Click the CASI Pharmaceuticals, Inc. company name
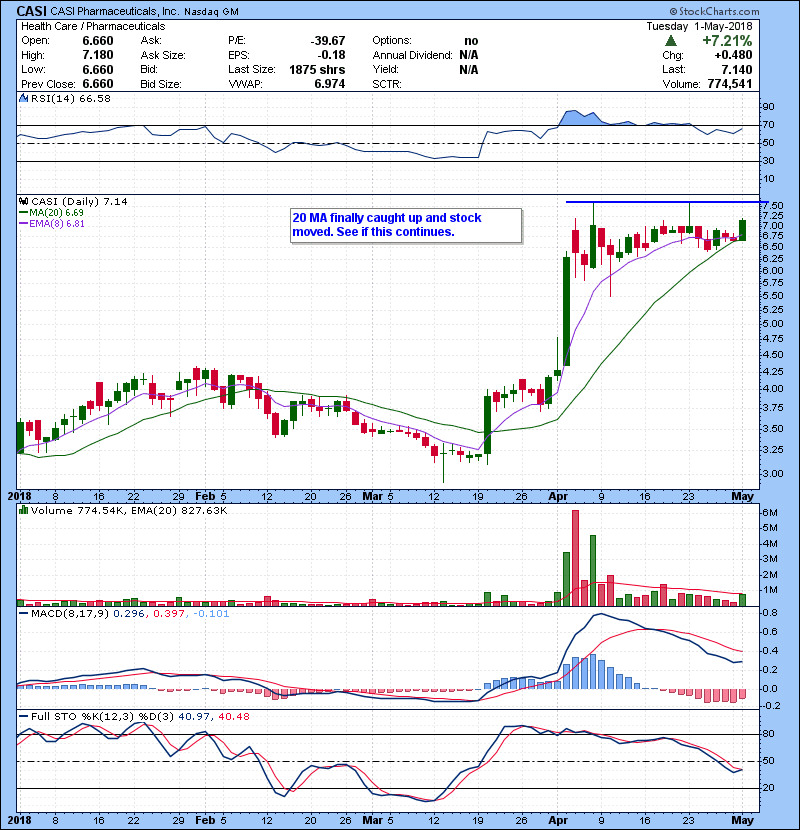The width and height of the screenshot is (800, 830). coord(114,11)
